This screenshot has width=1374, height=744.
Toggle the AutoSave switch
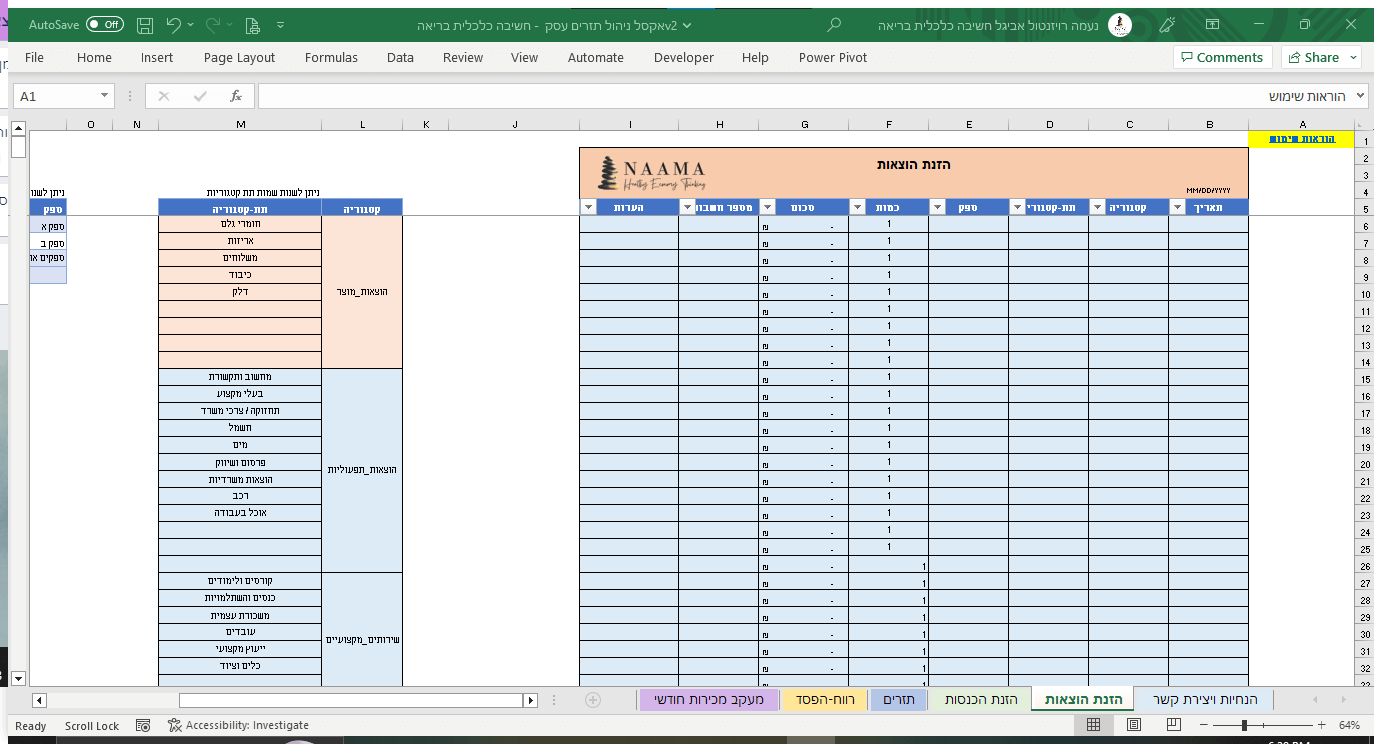[105, 24]
